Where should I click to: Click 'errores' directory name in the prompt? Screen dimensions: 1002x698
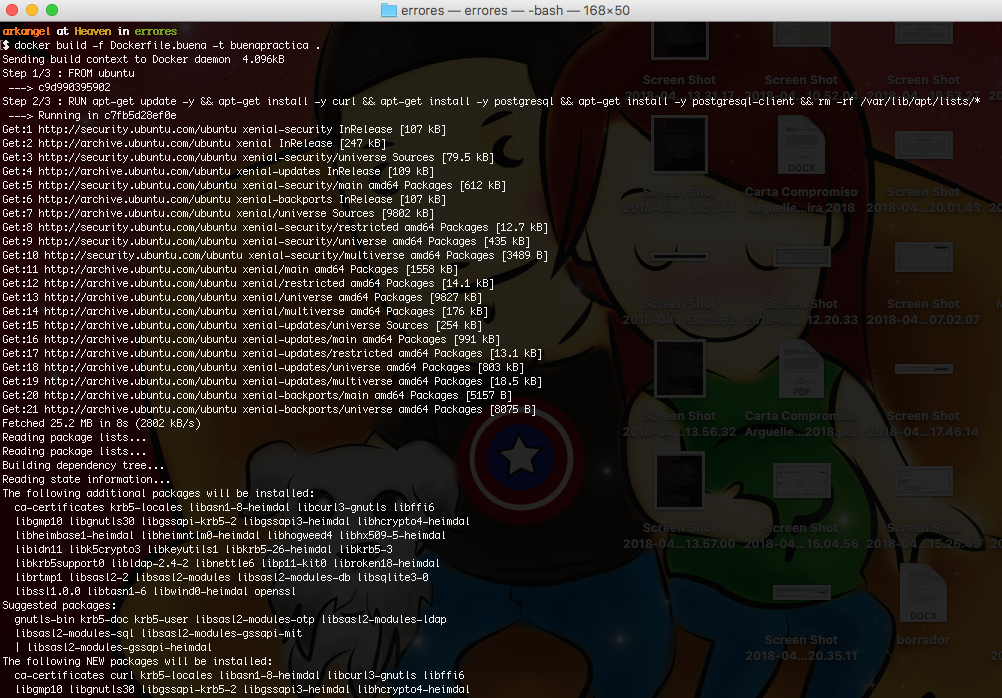coord(156,31)
